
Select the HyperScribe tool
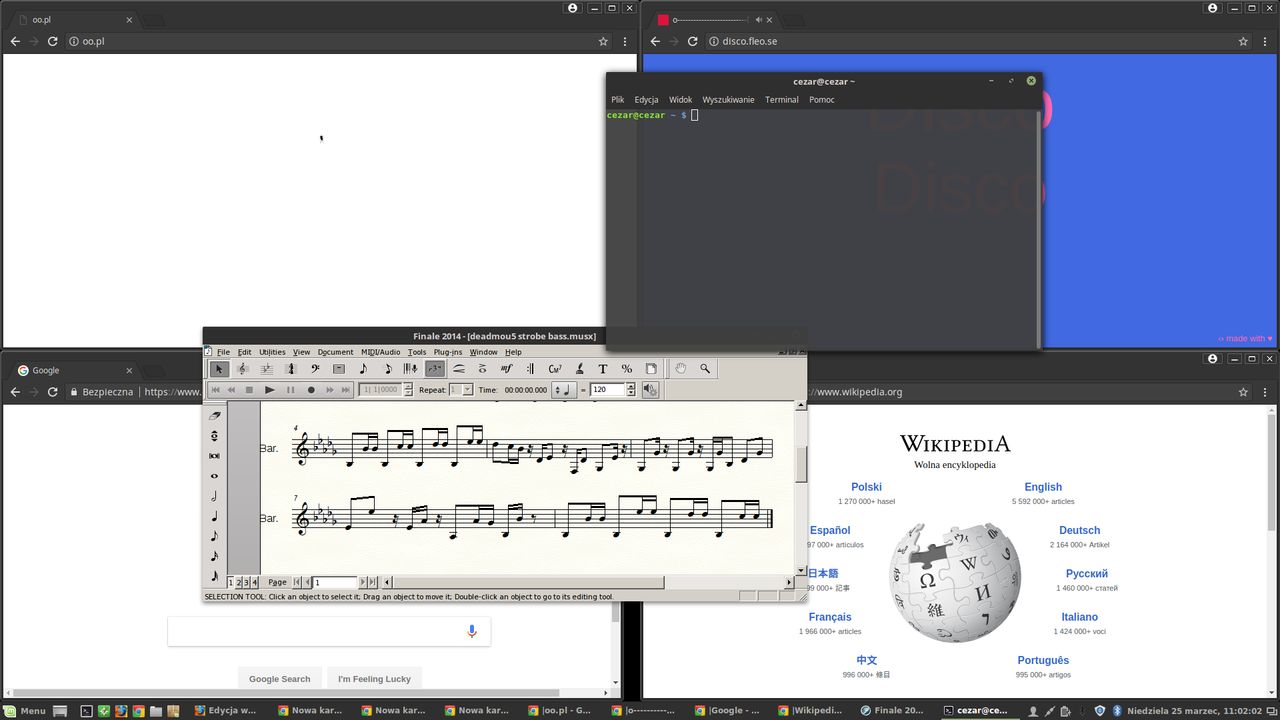pyautogui.click(x=411, y=369)
